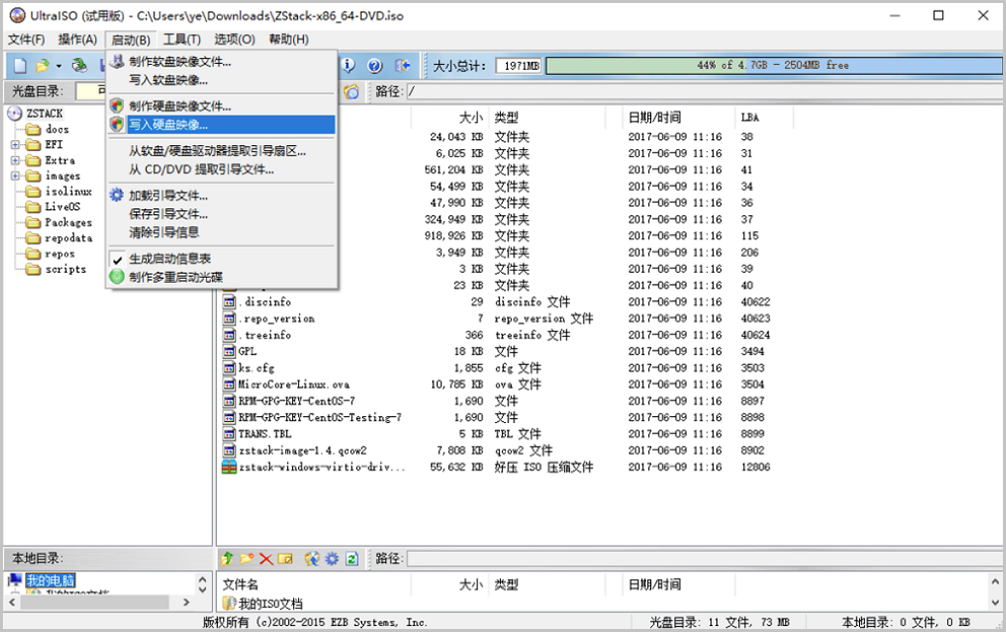The image size is (1006, 632).
Task: Click the Exit icon in toolbar
Action: [x=402, y=66]
